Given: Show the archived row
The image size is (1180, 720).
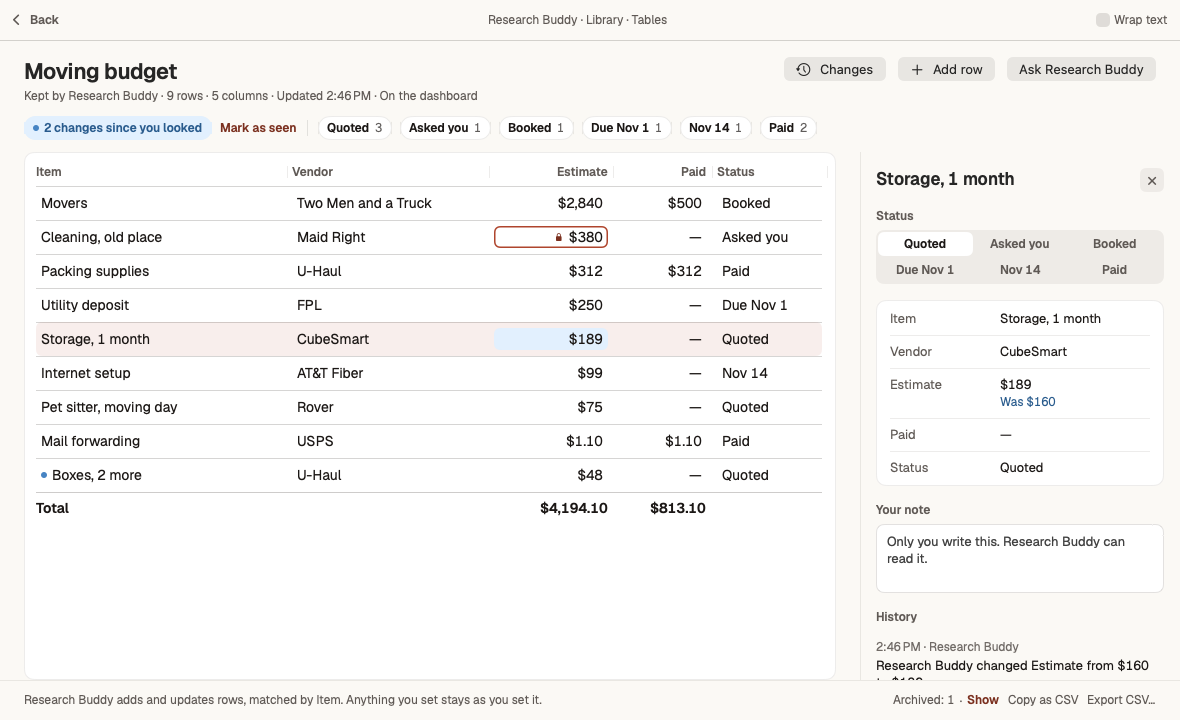Looking at the screenshot, I should (983, 700).
